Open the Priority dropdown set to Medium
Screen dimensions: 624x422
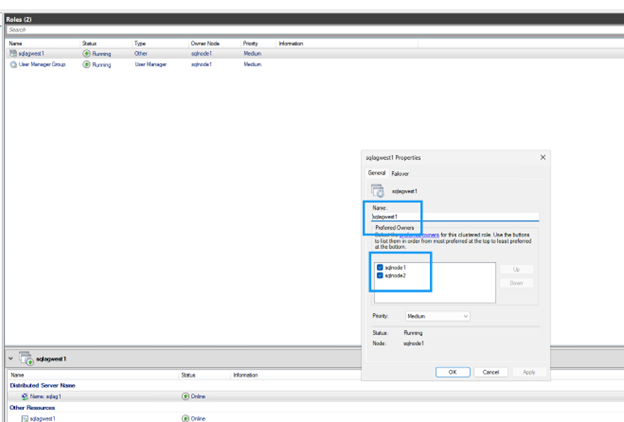click(437, 316)
